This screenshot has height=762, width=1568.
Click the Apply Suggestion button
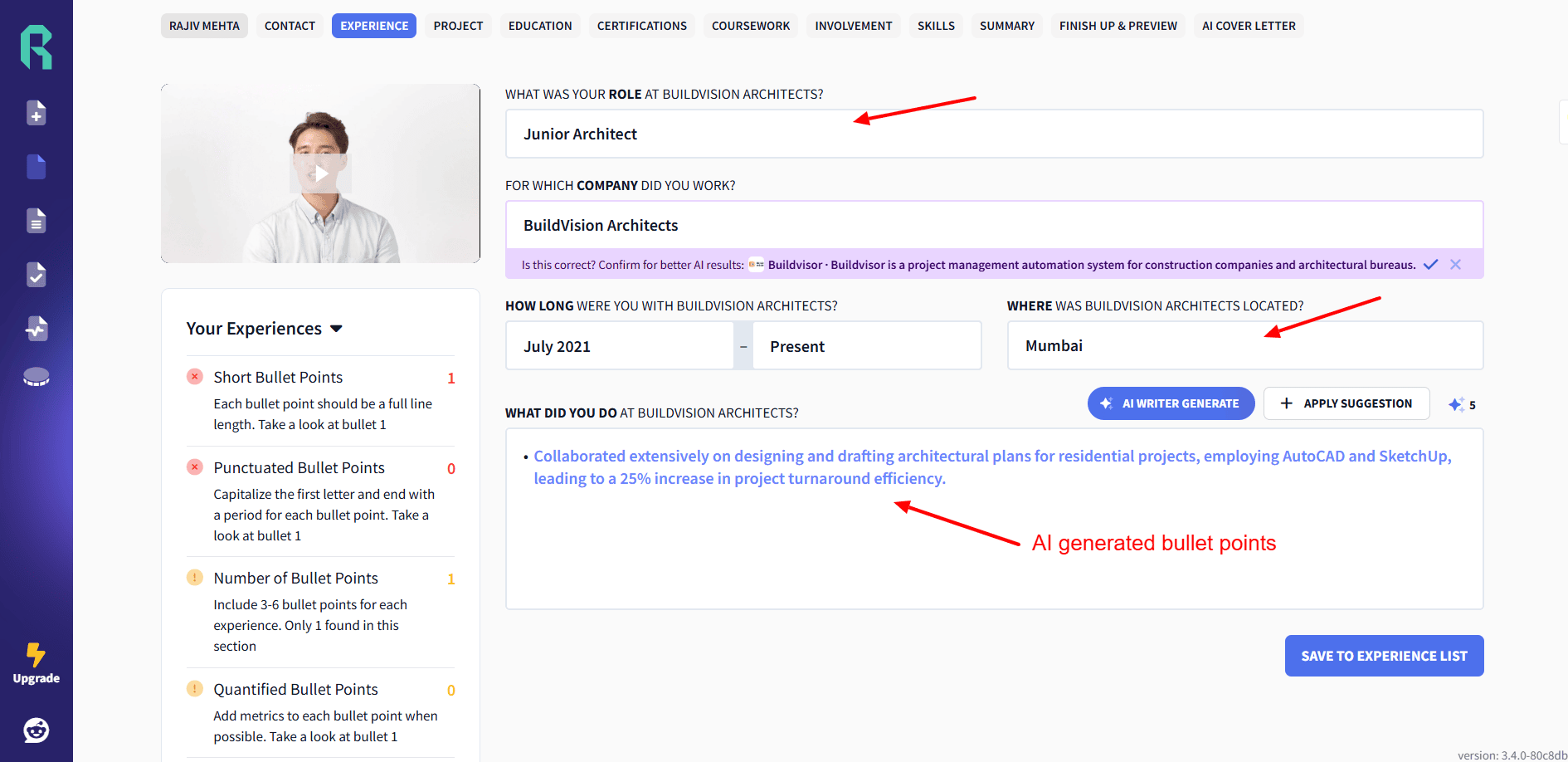[x=1346, y=403]
